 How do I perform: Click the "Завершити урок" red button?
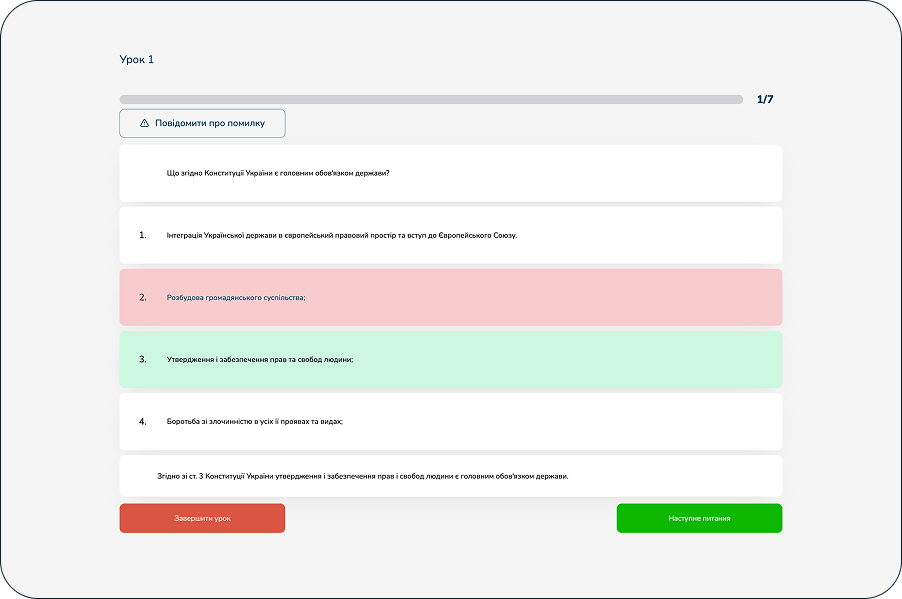click(x=202, y=519)
